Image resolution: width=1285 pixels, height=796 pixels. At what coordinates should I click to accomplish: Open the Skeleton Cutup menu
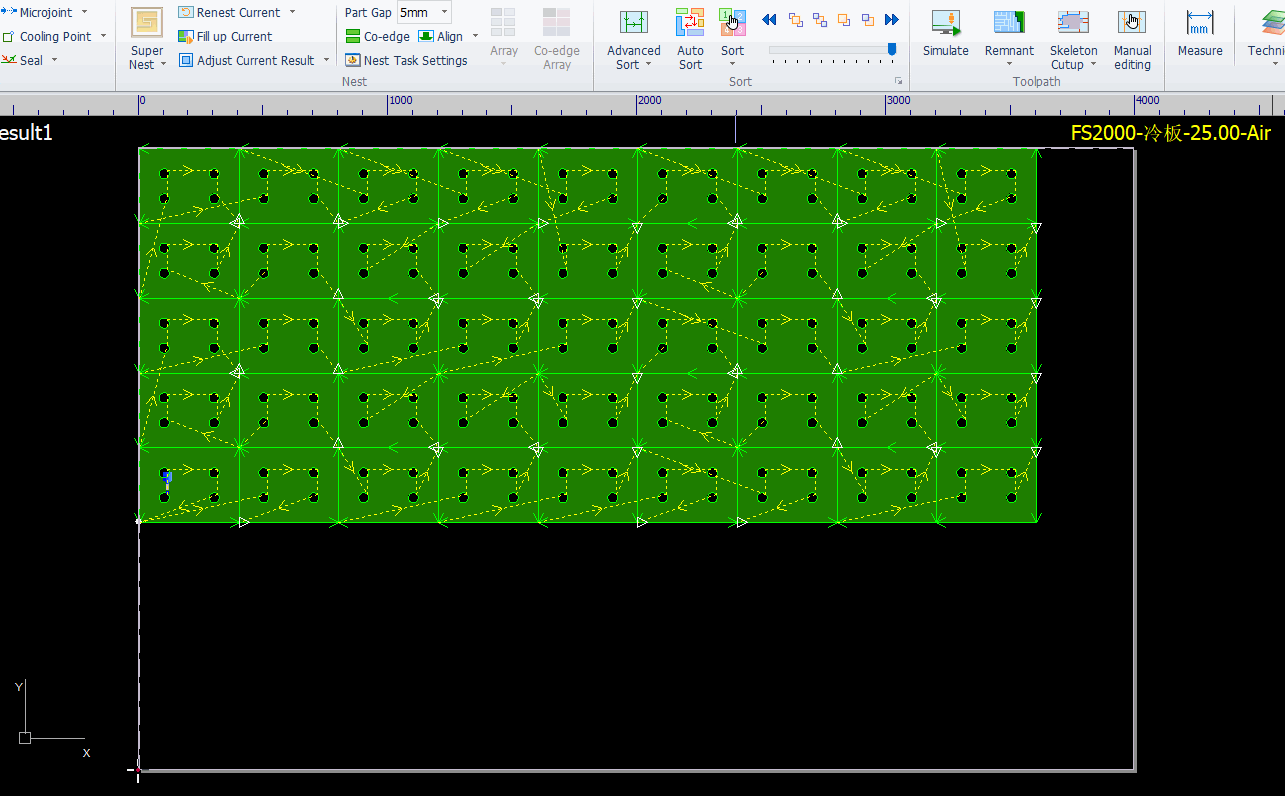pos(1093,65)
